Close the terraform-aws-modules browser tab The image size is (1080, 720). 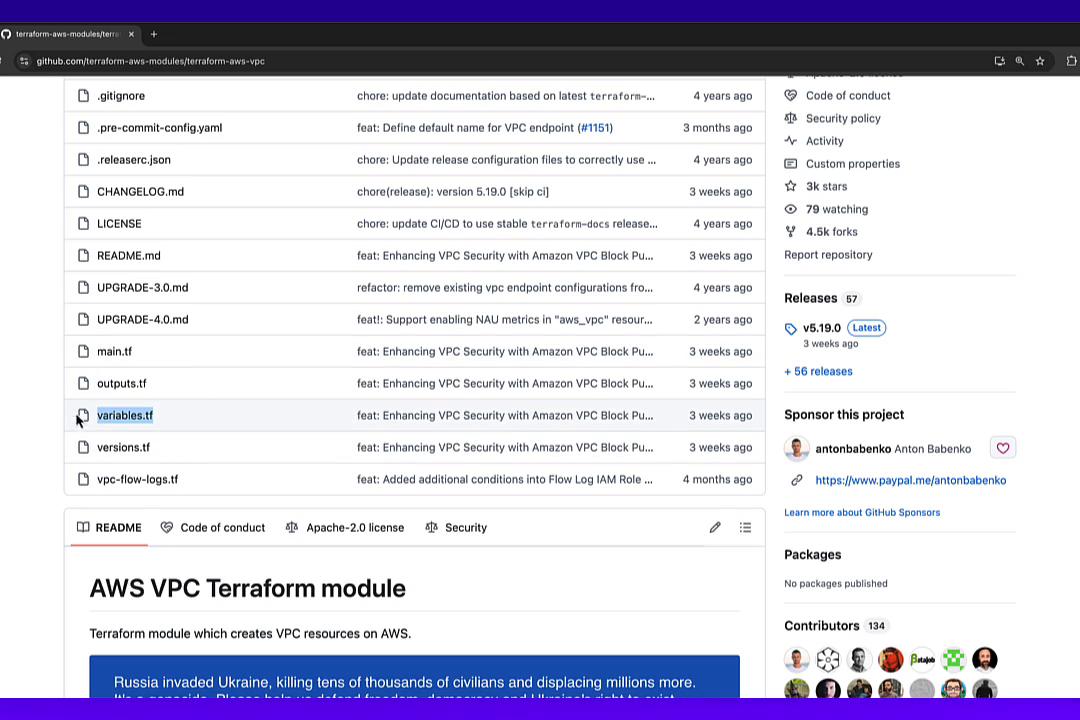coord(131,34)
